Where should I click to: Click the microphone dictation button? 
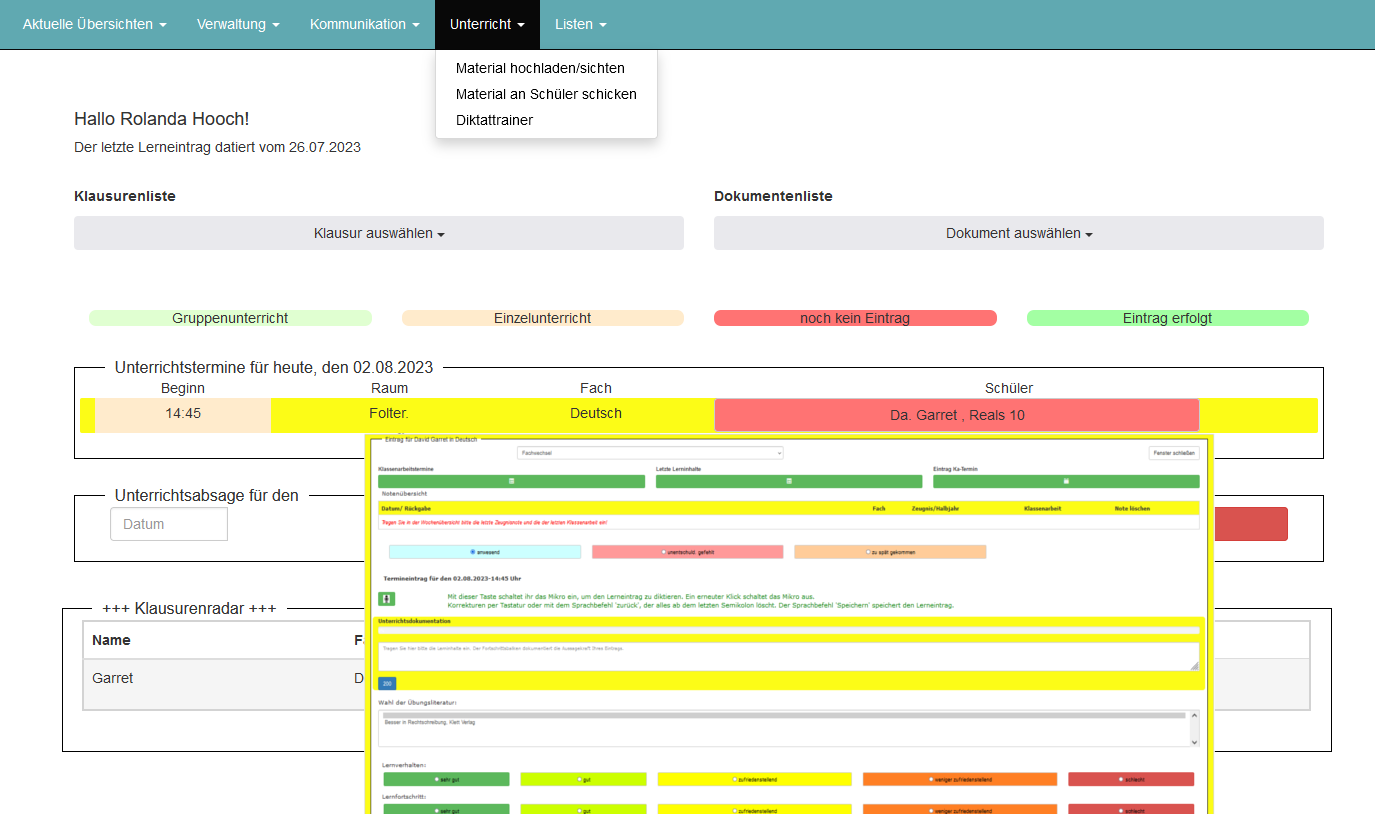pyautogui.click(x=387, y=598)
